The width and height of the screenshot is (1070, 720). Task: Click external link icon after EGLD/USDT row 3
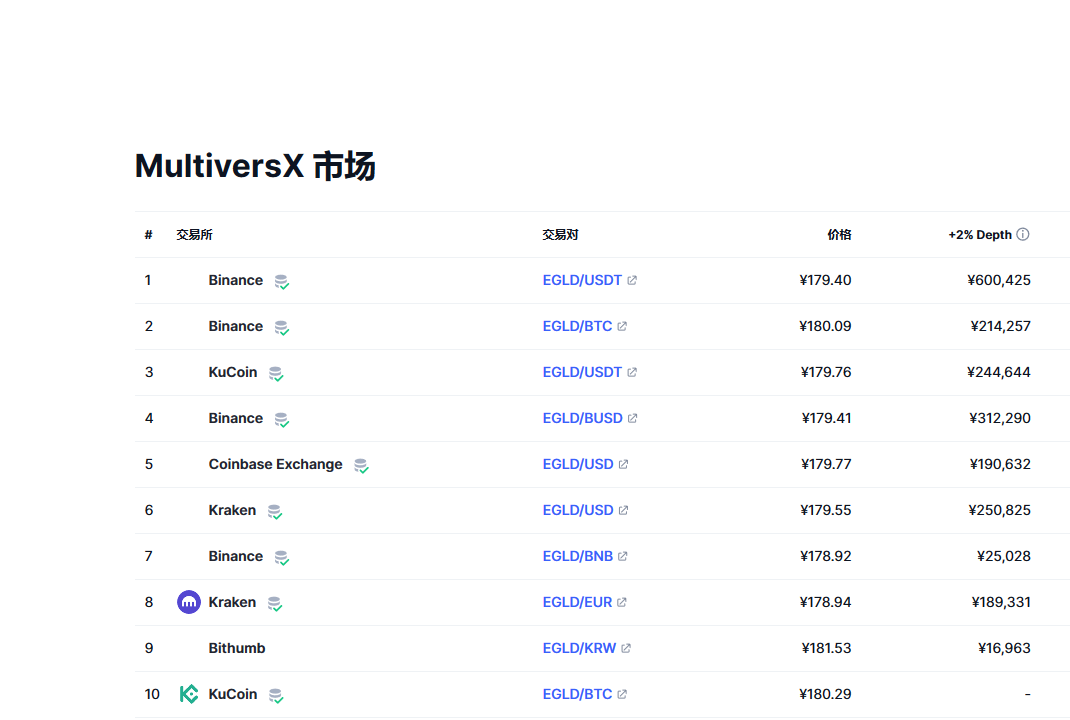point(632,372)
